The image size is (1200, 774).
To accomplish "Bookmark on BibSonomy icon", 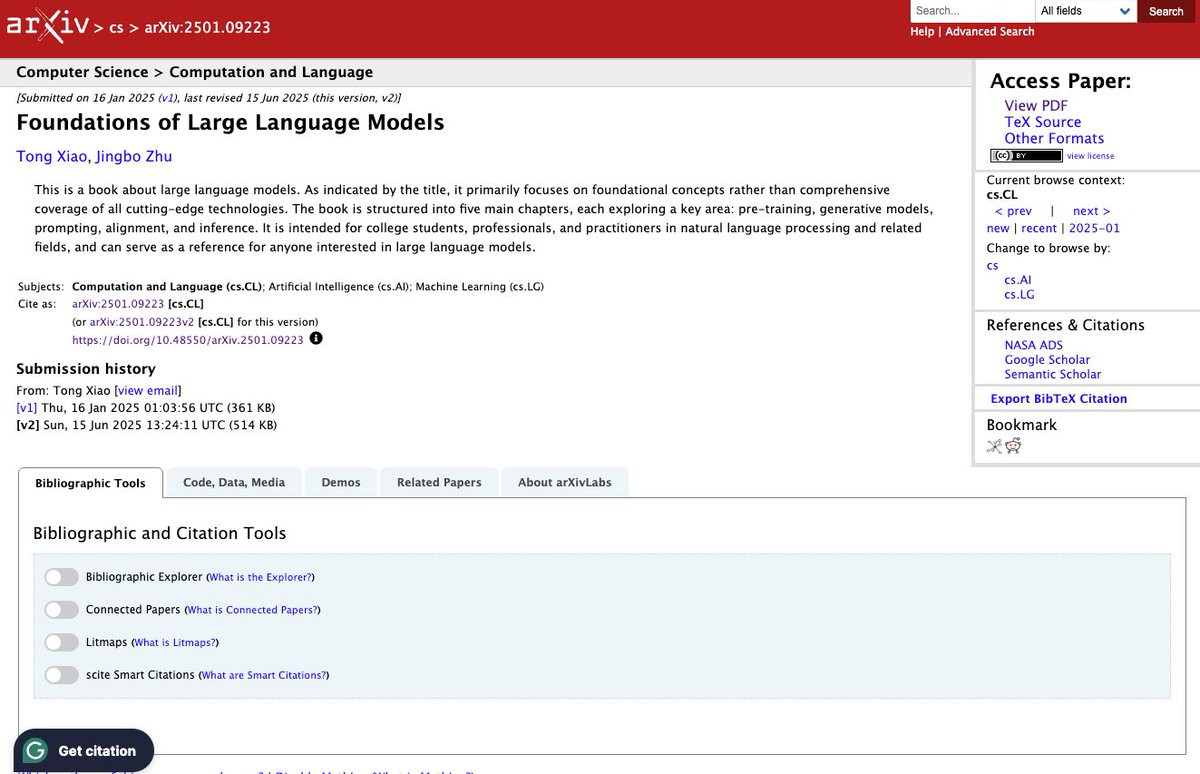I will click(994, 446).
